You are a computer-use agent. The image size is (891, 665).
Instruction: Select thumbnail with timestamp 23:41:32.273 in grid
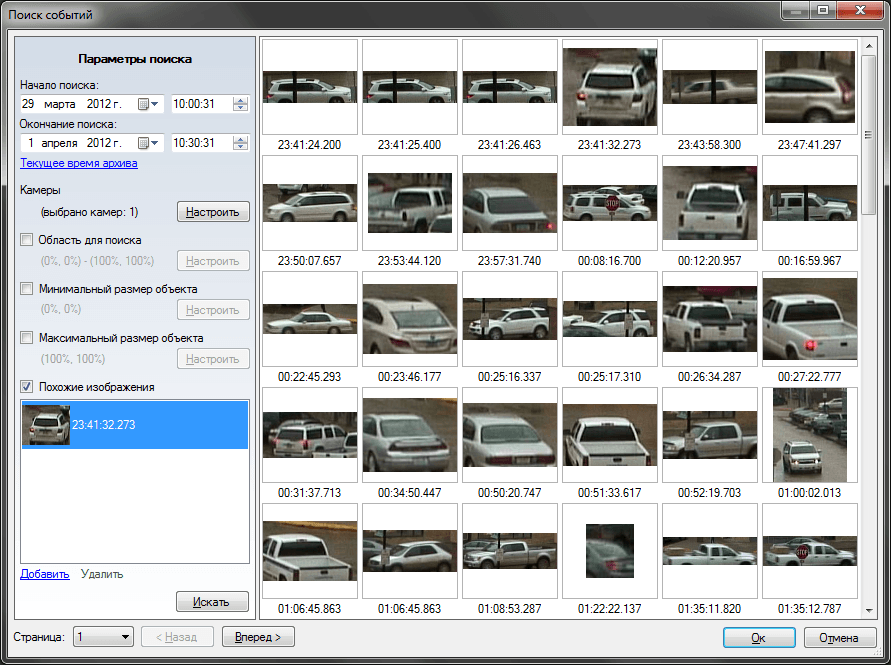click(610, 88)
